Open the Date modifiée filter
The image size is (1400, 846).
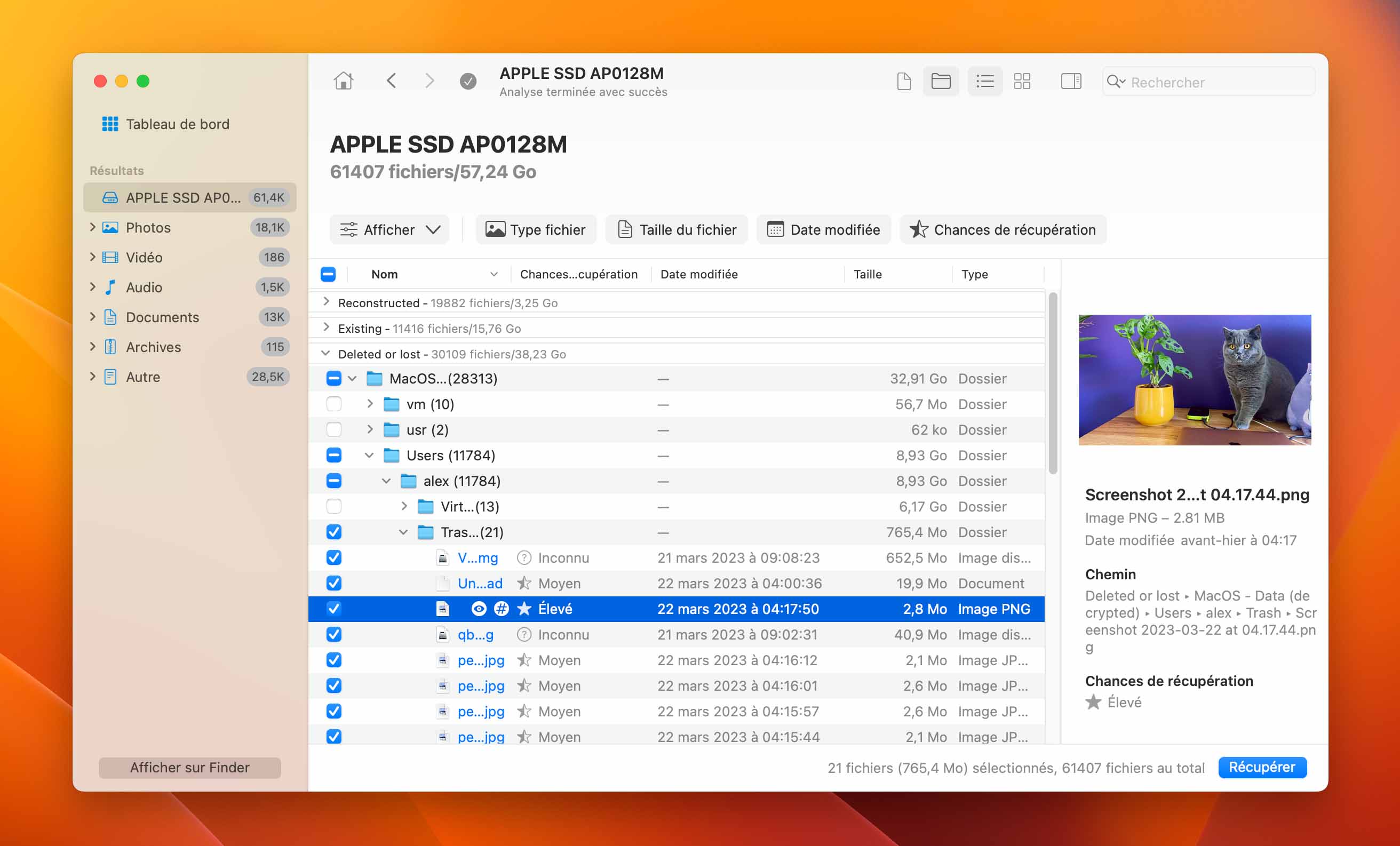pyautogui.click(x=824, y=229)
